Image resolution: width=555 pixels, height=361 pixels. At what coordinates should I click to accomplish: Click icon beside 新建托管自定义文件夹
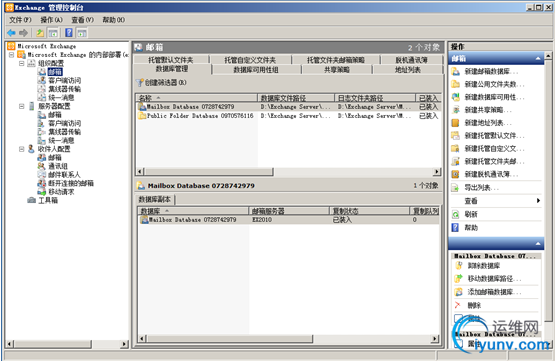[x=456, y=148]
